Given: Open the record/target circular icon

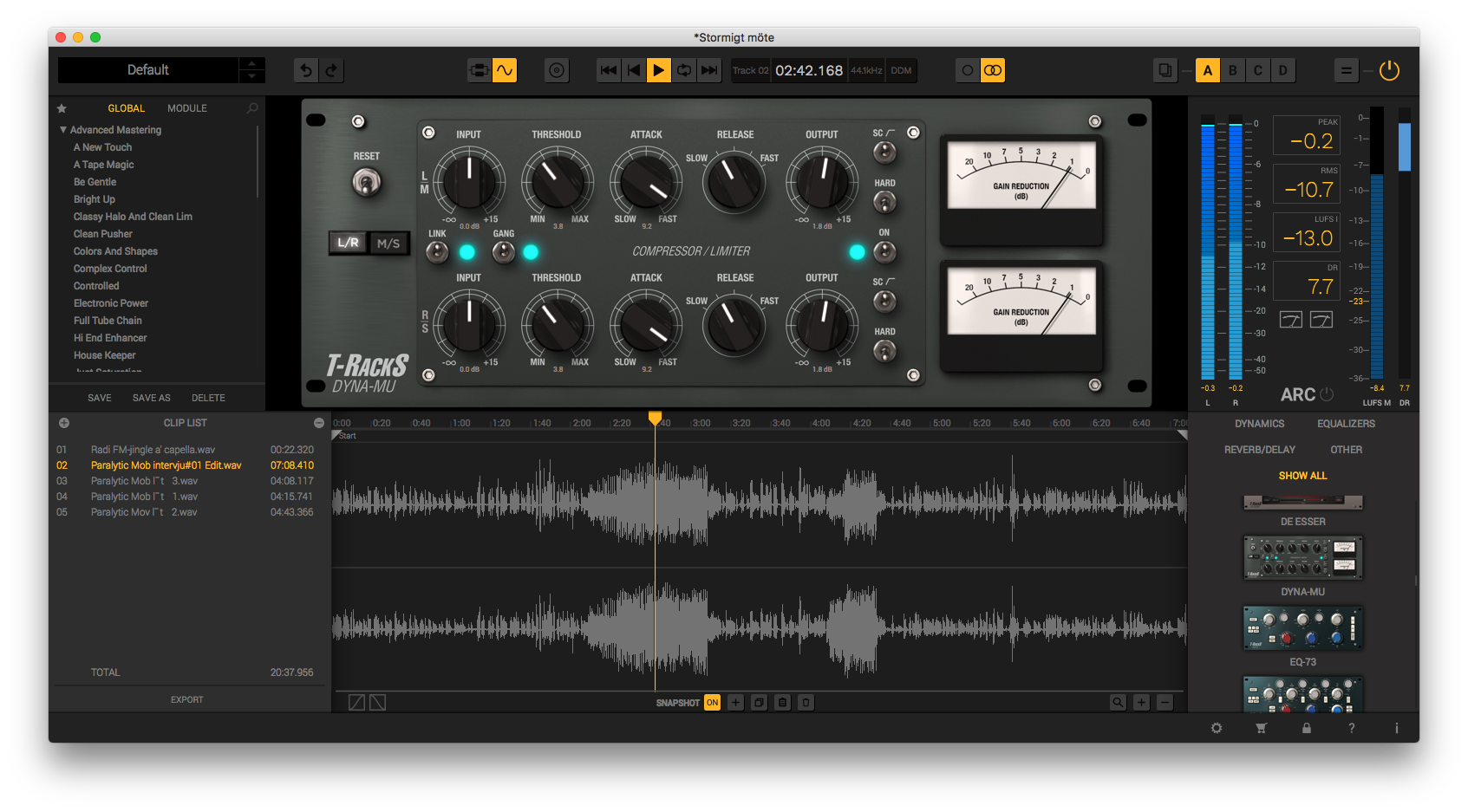Looking at the screenshot, I should (x=557, y=70).
